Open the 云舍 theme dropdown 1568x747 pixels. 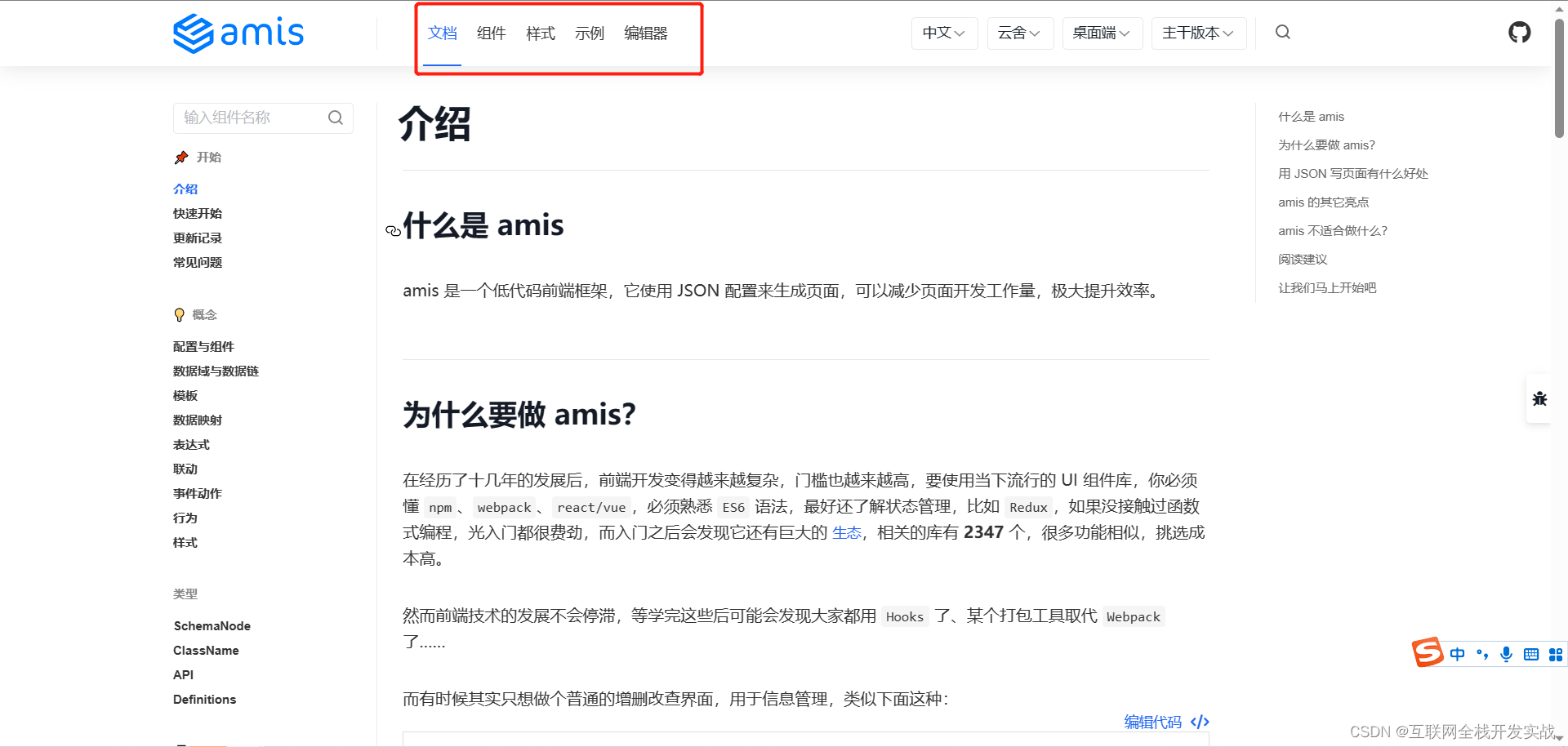point(1020,33)
